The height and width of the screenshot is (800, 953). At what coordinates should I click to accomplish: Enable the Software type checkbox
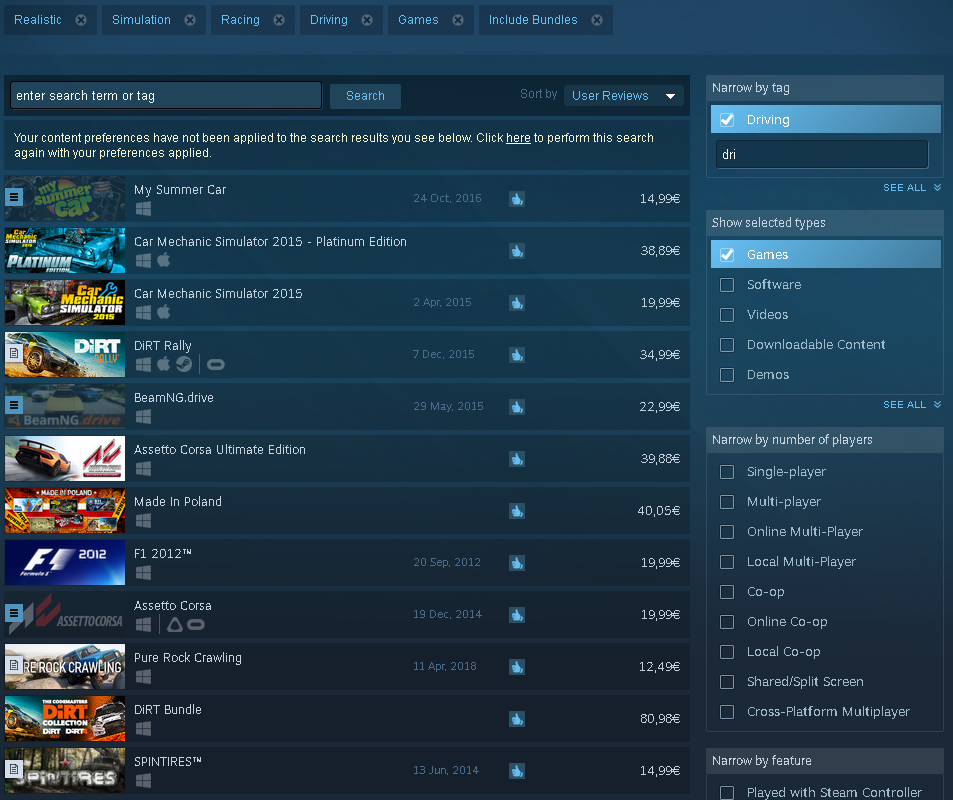pyautogui.click(x=727, y=284)
